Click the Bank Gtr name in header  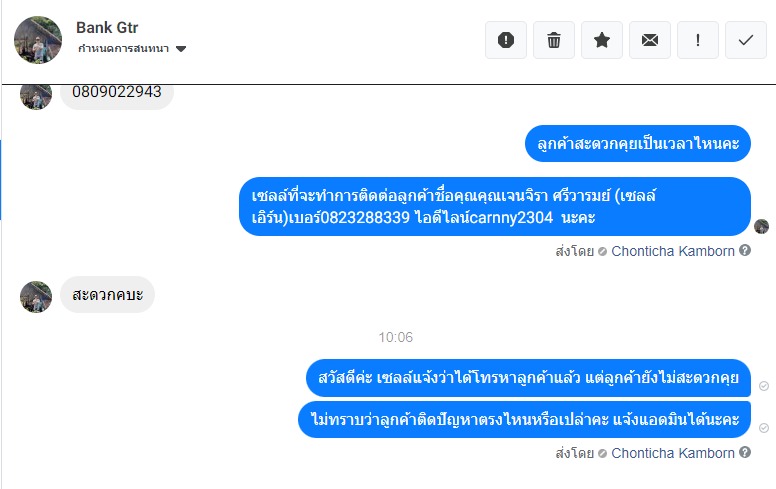click(x=102, y=27)
